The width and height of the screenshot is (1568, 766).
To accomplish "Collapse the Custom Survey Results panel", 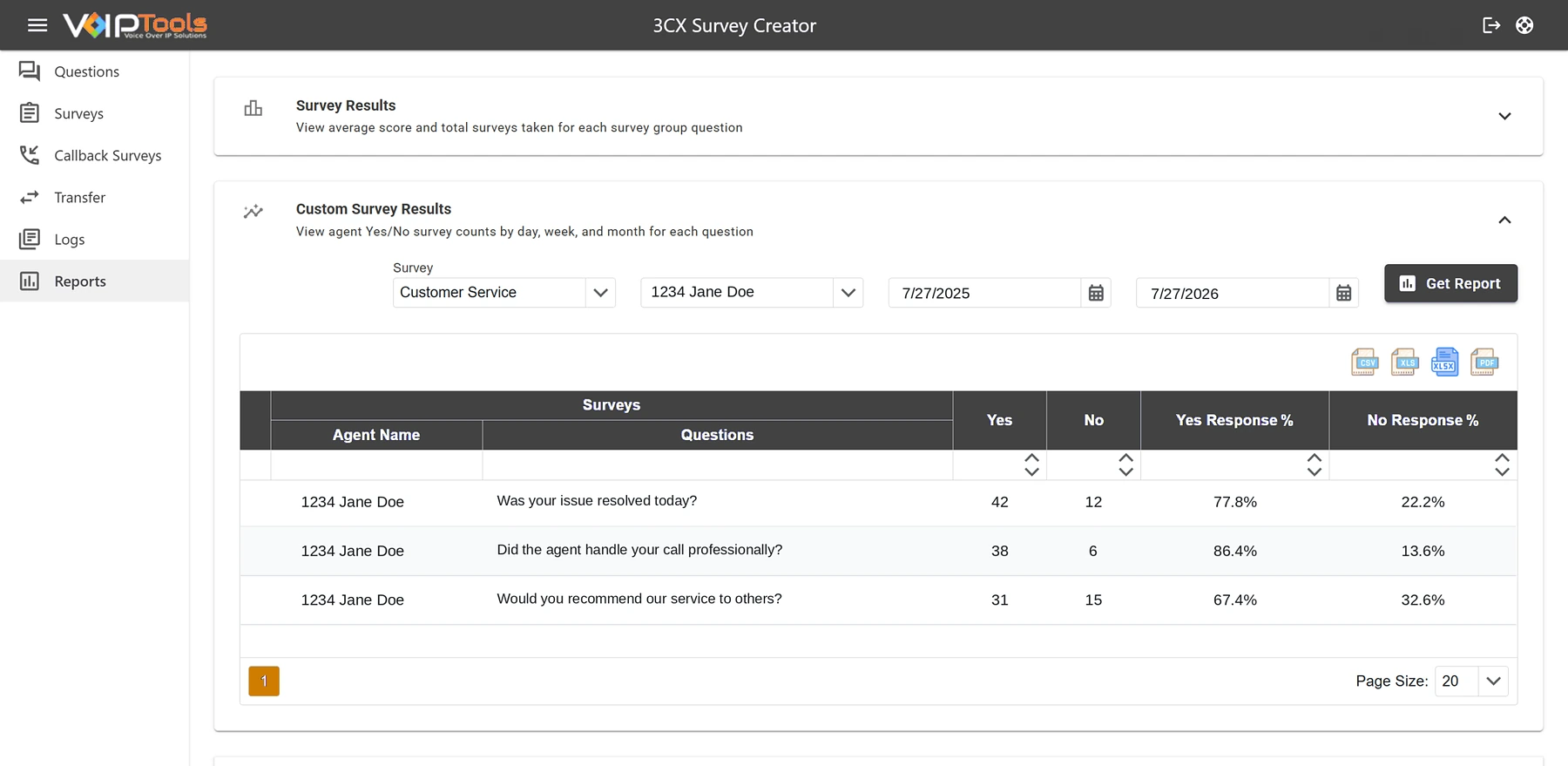I will point(1504,220).
